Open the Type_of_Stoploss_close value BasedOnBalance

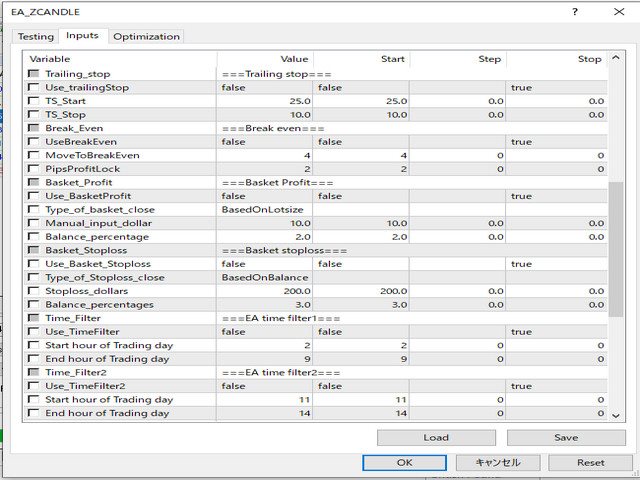coord(265,277)
